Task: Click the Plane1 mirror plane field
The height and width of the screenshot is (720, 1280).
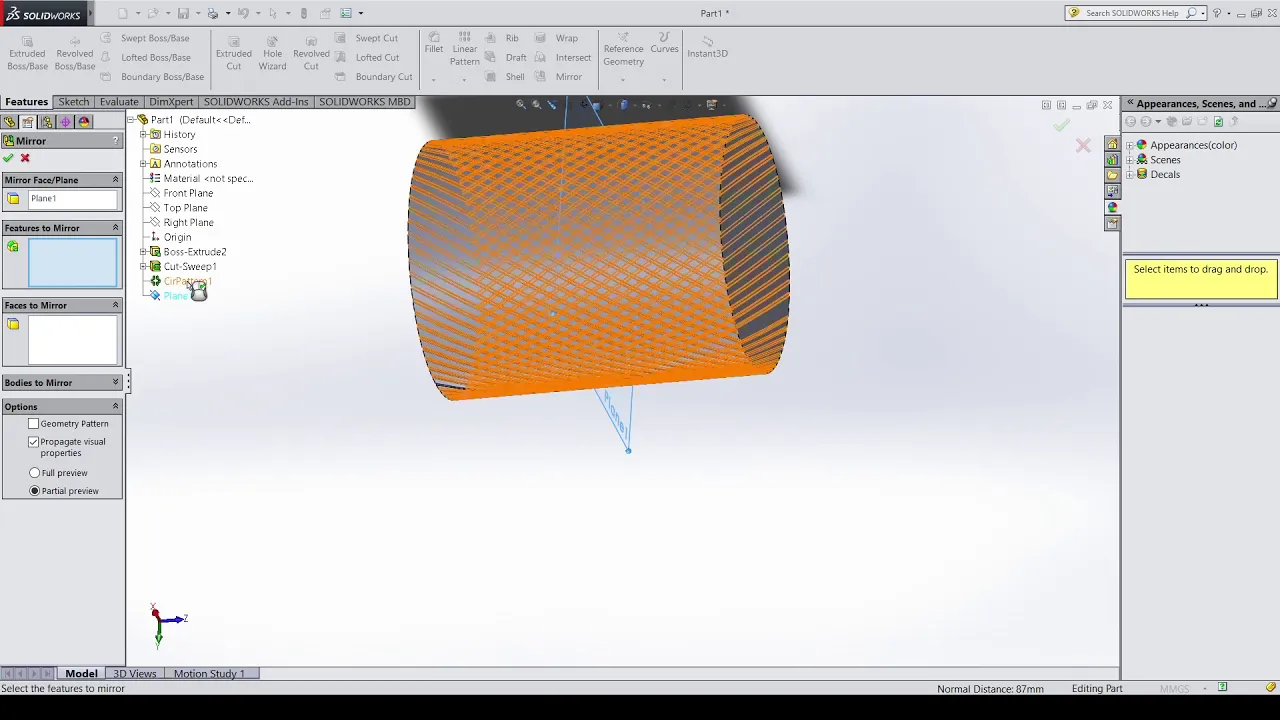Action: tap(72, 199)
